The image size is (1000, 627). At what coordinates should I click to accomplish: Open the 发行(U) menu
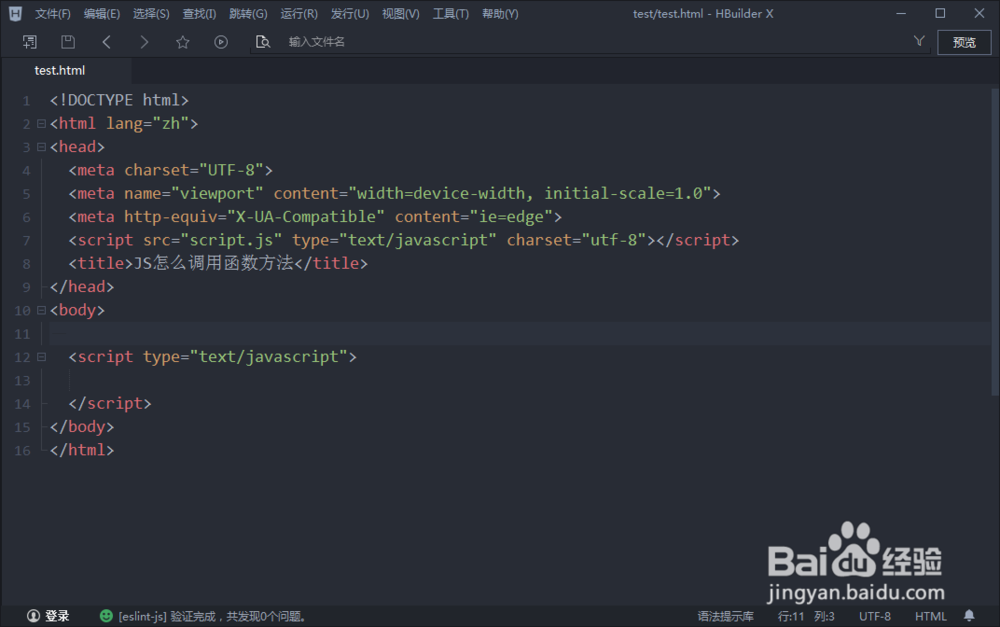[349, 13]
